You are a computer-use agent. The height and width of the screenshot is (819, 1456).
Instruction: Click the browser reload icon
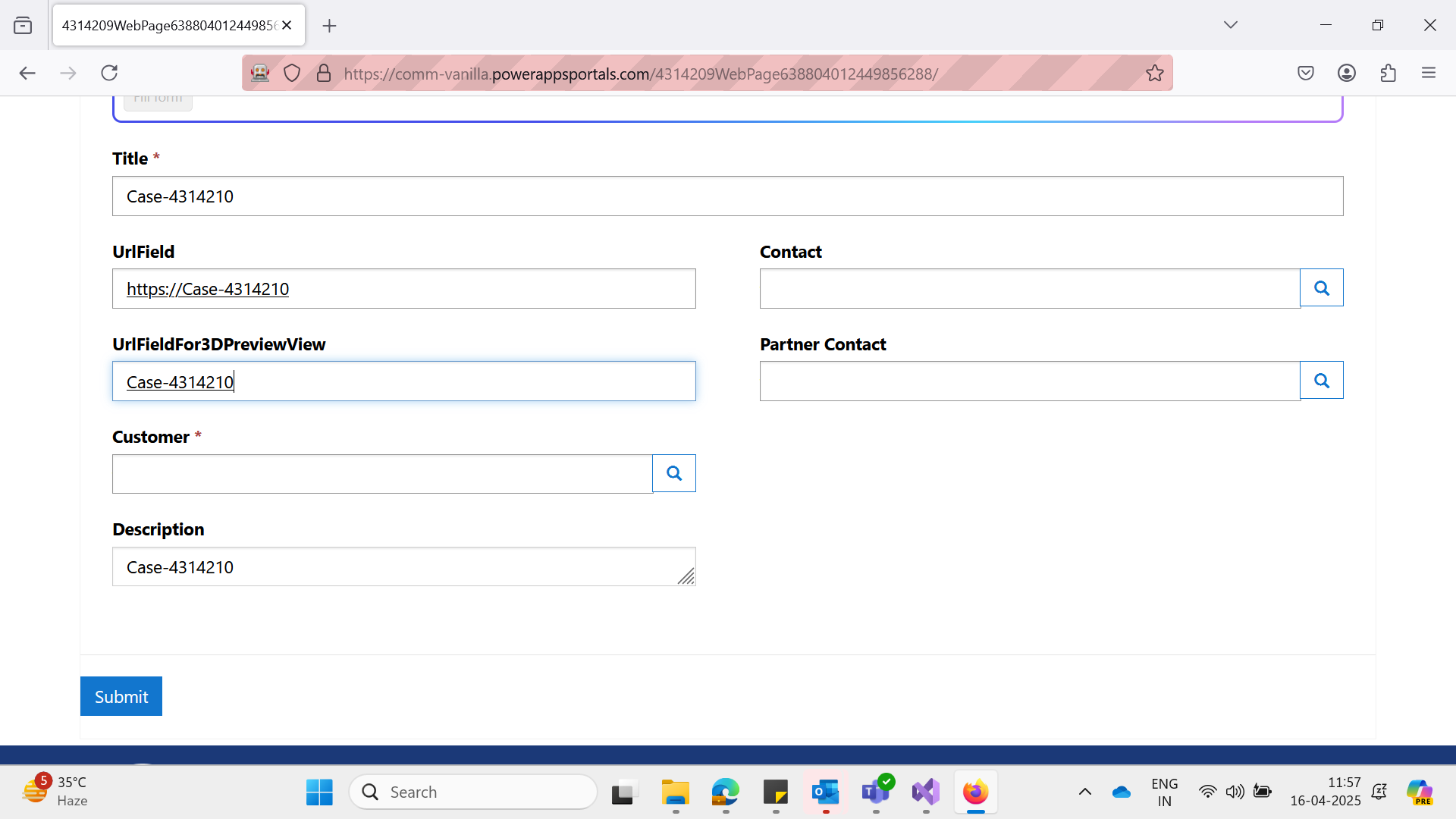109,73
